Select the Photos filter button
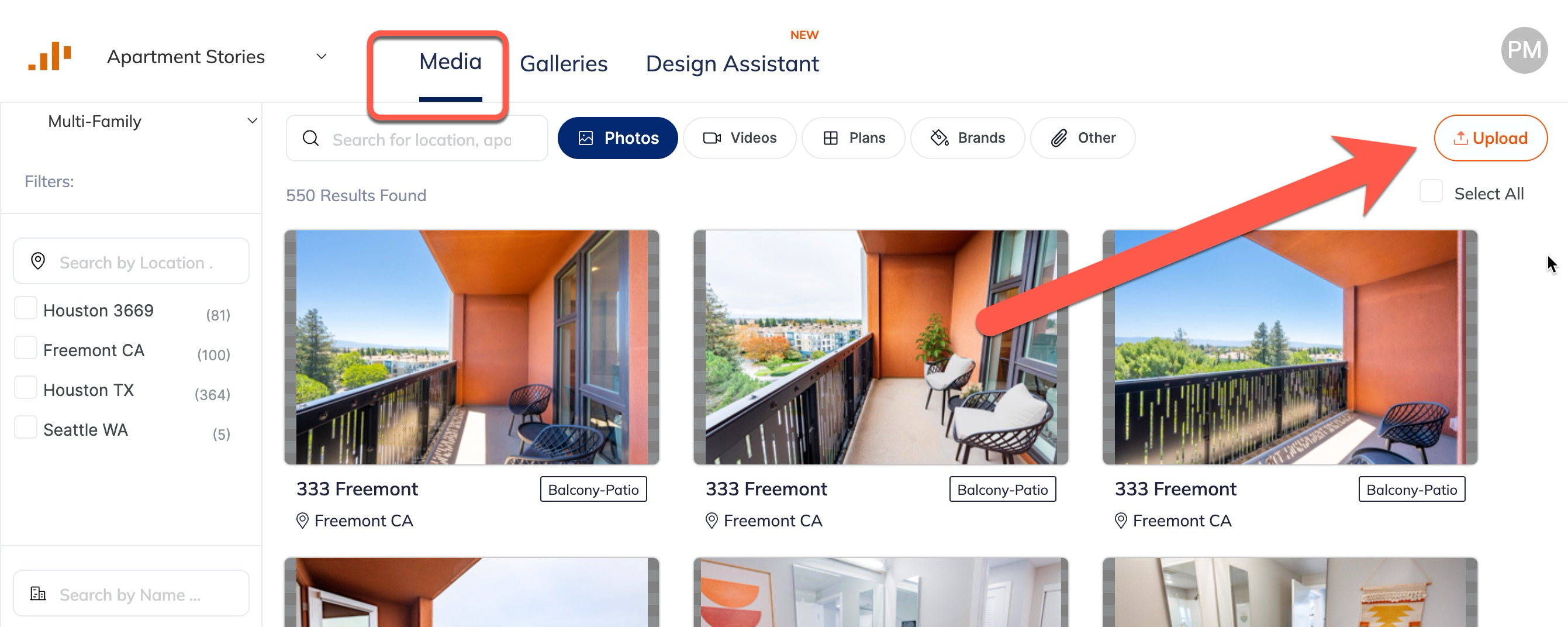Viewport: 1568px width, 627px height. click(617, 138)
